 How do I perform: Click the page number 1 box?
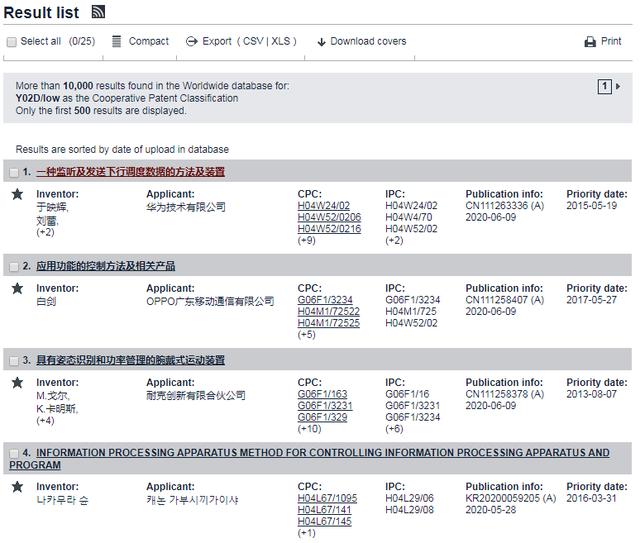coord(605,87)
